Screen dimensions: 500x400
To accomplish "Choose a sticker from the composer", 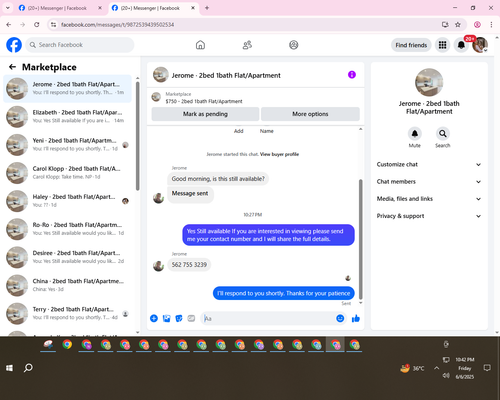I will click(x=179, y=318).
